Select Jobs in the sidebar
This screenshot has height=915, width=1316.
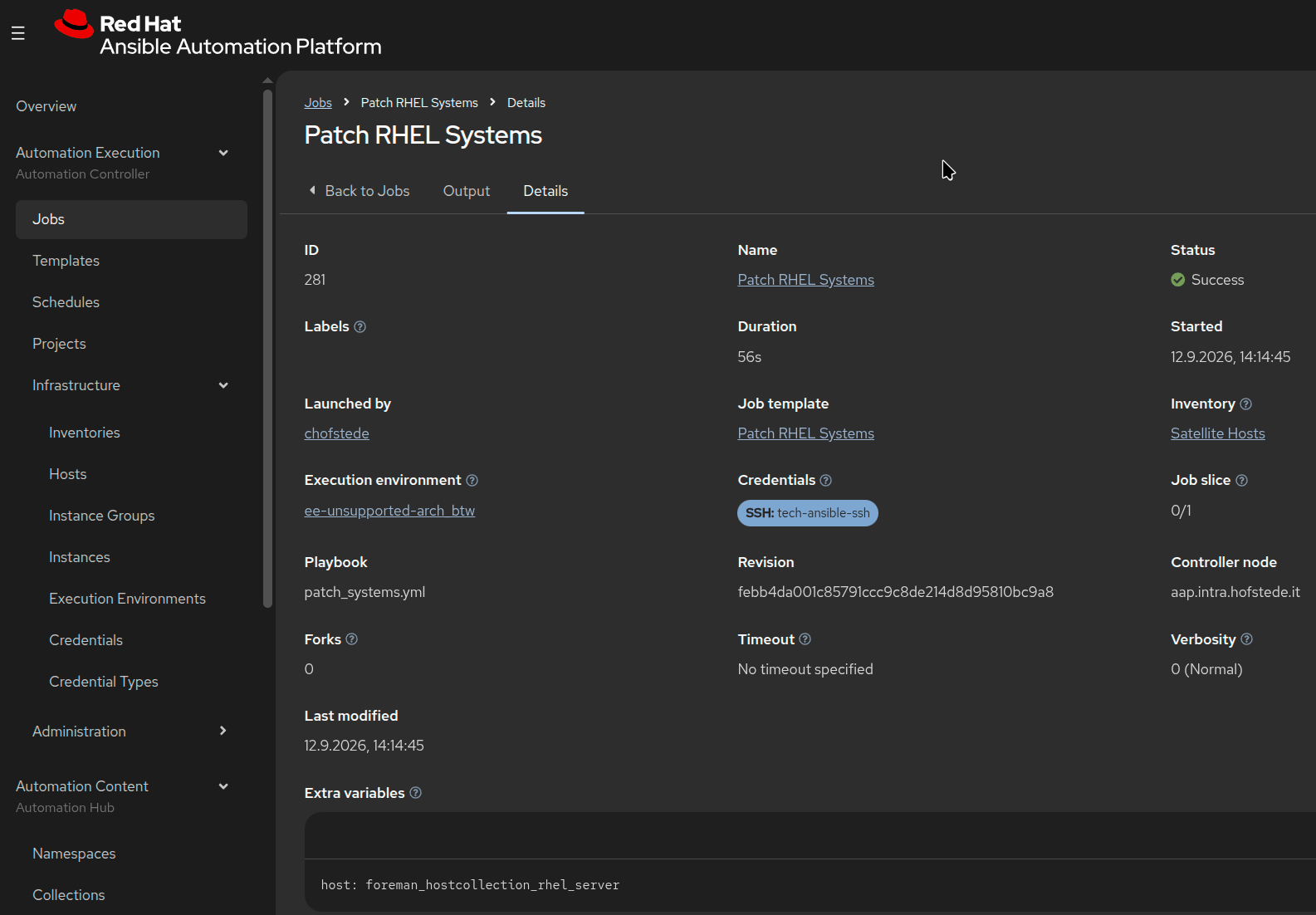click(131, 219)
